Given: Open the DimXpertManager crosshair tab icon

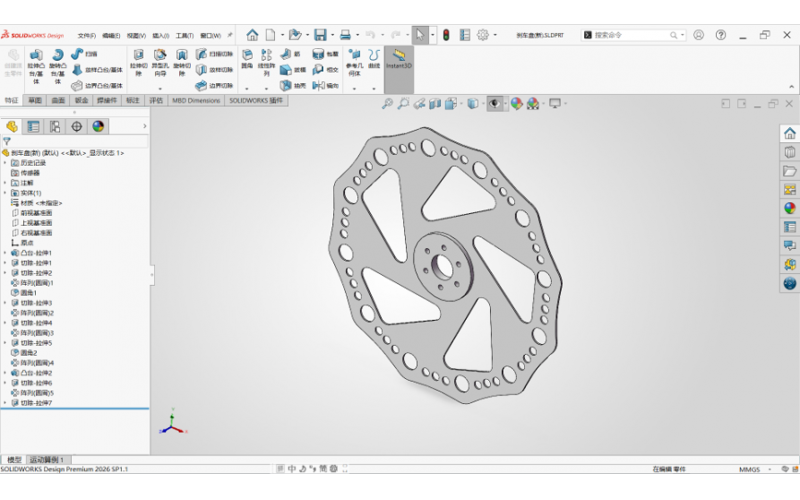Looking at the screenshot, I should click(77, 127).
